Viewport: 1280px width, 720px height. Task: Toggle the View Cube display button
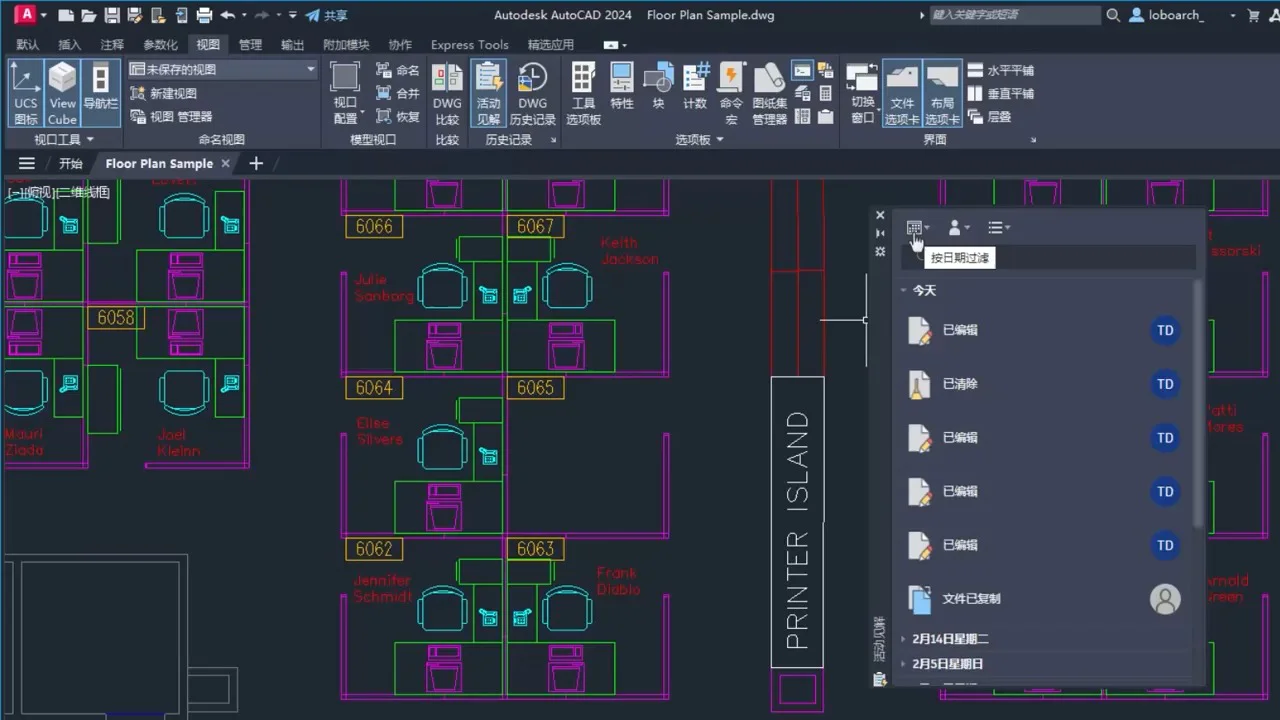pos(62,92)
